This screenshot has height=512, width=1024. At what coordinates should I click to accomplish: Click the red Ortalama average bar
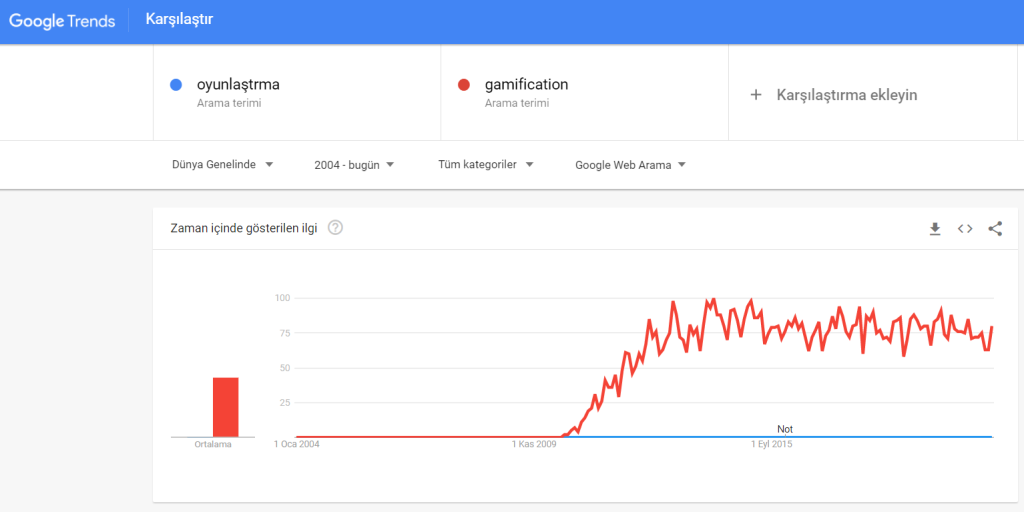[225, 408]
